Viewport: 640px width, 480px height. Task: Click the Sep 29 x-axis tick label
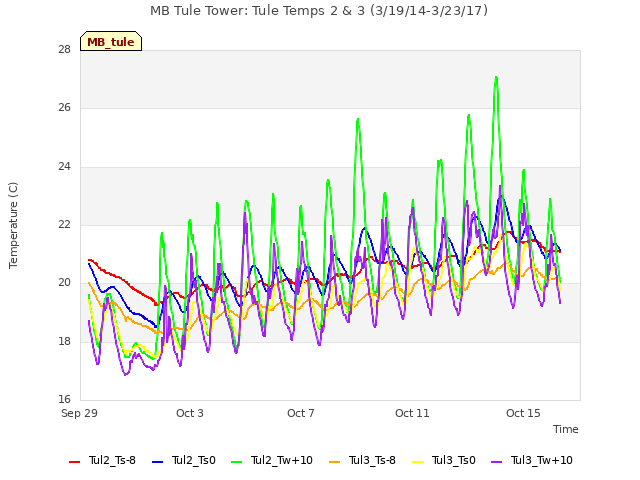79,413
